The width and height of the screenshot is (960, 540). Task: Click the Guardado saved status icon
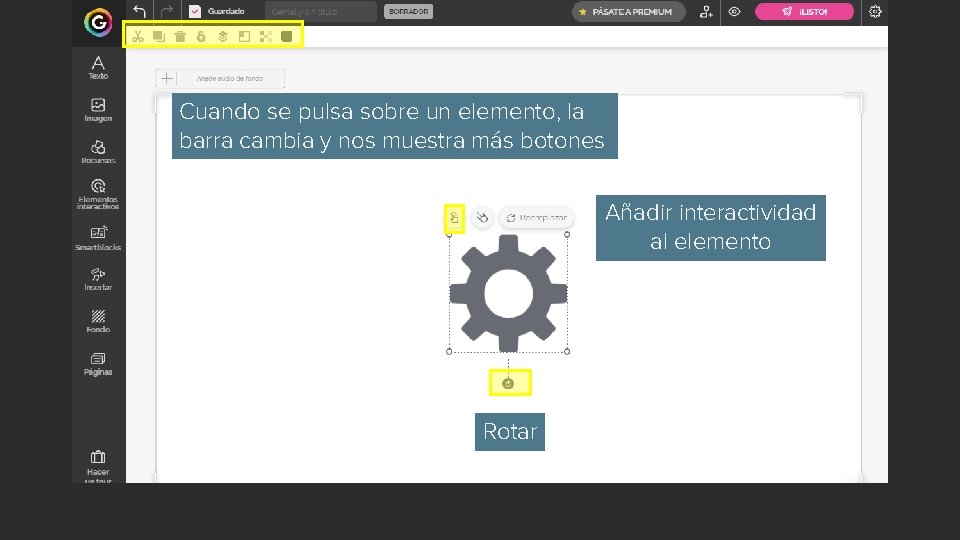pos(195,11)
